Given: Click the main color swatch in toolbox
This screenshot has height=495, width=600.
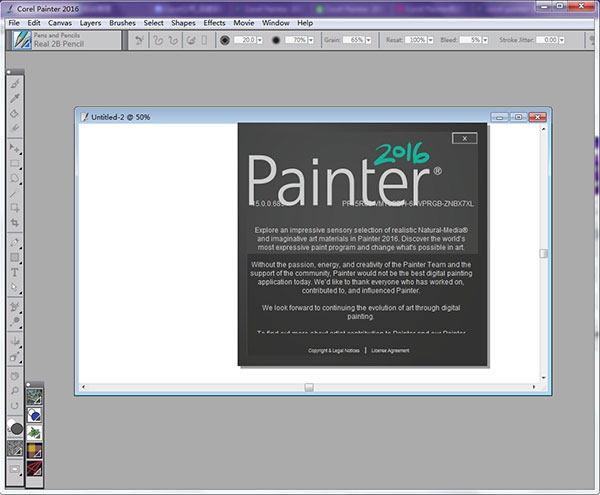Looking at the screenshot, I should 16,429.
